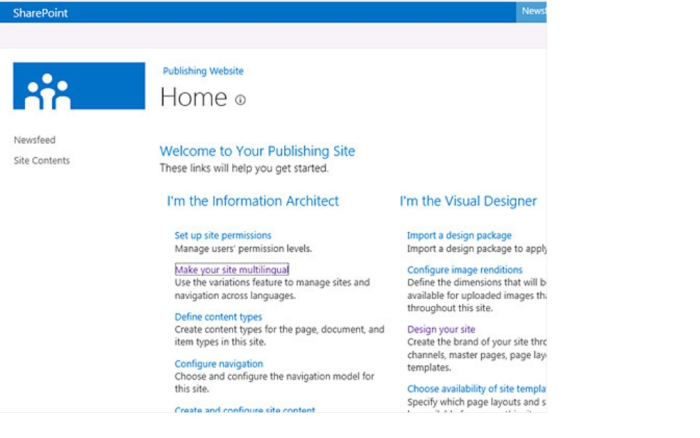
Task: Open Configure image renditions link
Action: pyautogui.click(x=465, y=270)
